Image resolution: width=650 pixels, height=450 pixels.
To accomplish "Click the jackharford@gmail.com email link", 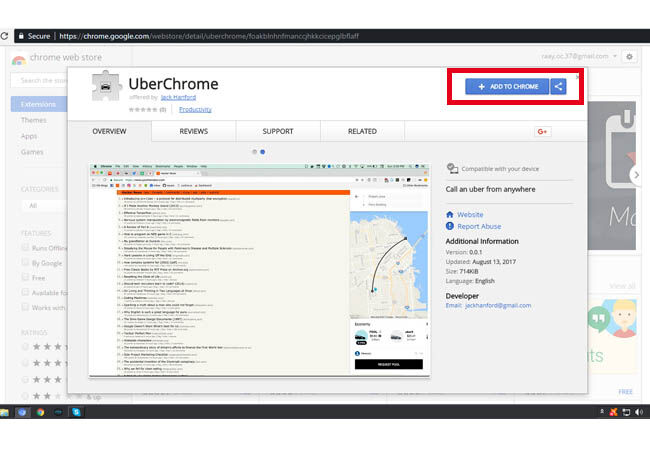I will pyautogui.click(x=498, y=305).
